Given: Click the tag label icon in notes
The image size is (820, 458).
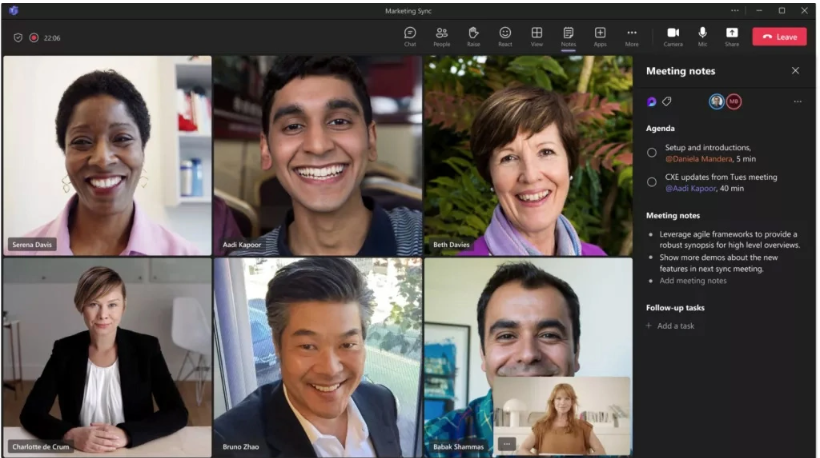Looking at the screenshot, I should click(666, 101).
